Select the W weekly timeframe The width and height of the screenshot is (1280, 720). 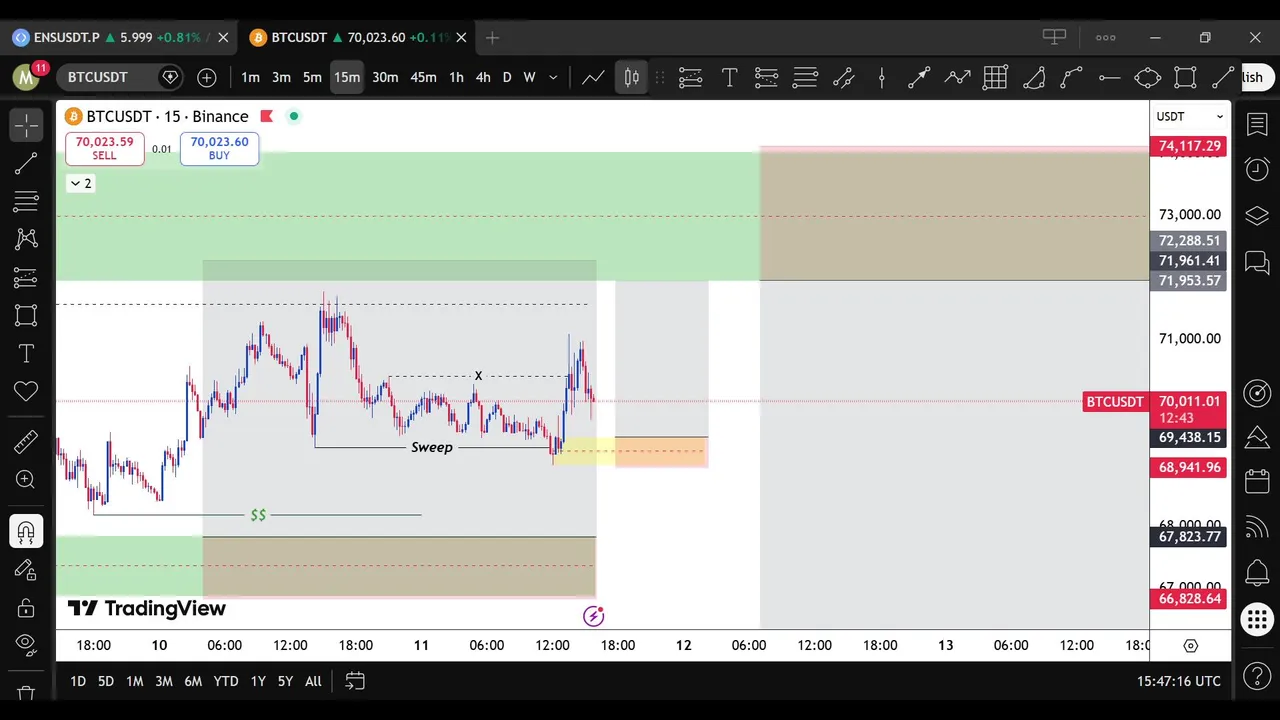click(x=529, y=77)
